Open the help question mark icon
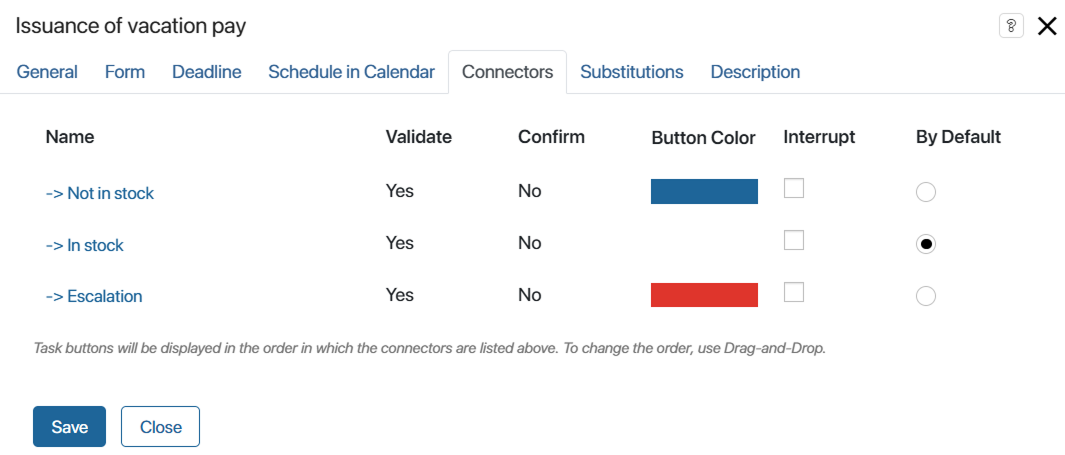This screenshot has height=455, width=1065. pos(1011,26)
